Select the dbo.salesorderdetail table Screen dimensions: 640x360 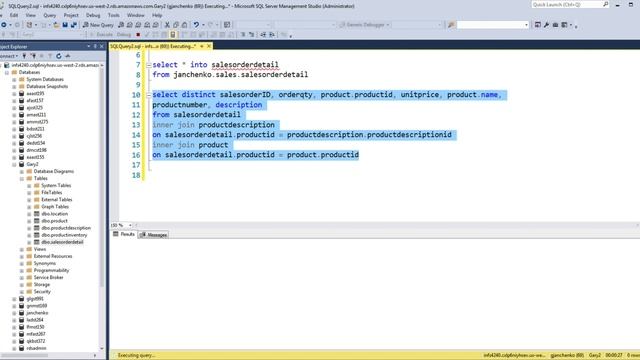click(62, 242)
